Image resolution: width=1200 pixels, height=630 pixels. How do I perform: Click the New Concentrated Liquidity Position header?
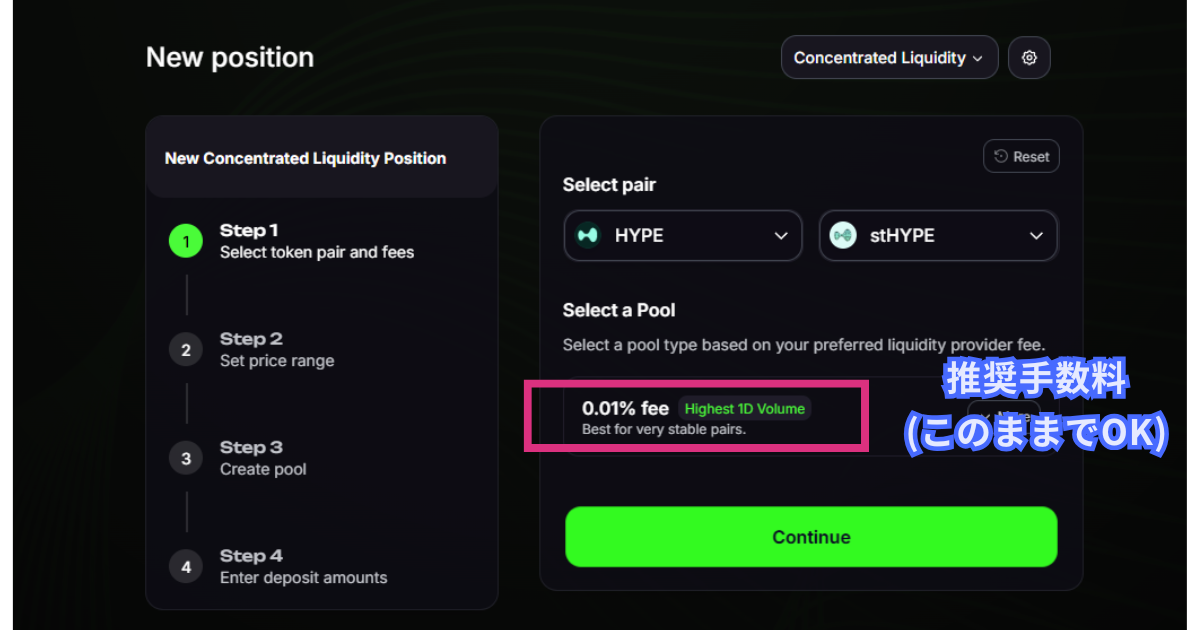click(305, 158)
